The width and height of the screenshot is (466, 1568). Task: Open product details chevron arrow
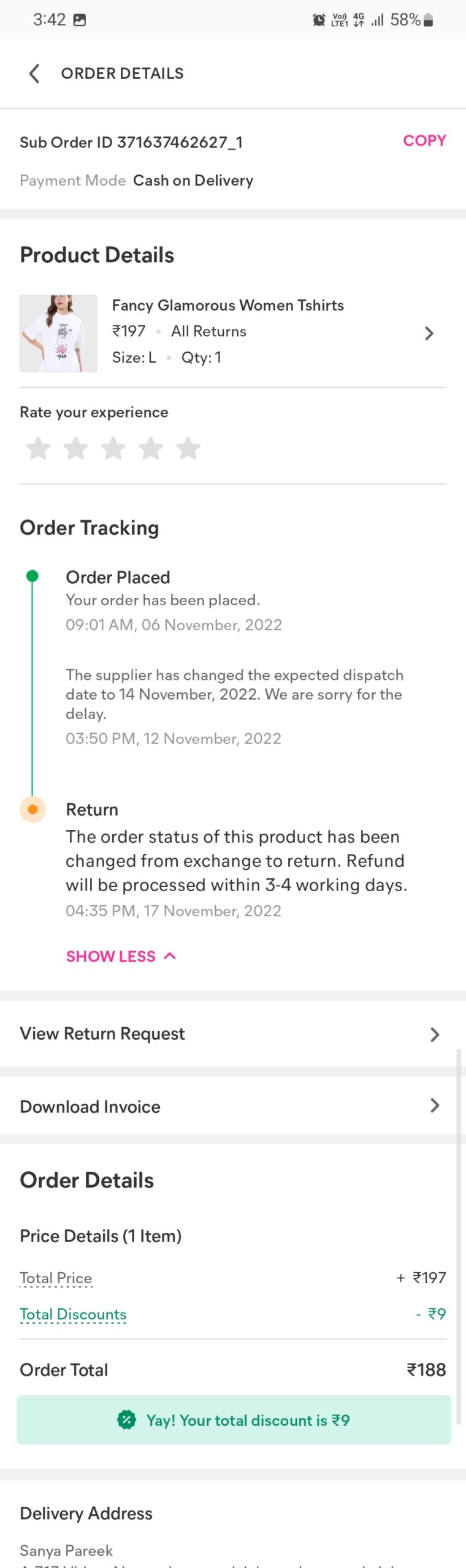429,333
